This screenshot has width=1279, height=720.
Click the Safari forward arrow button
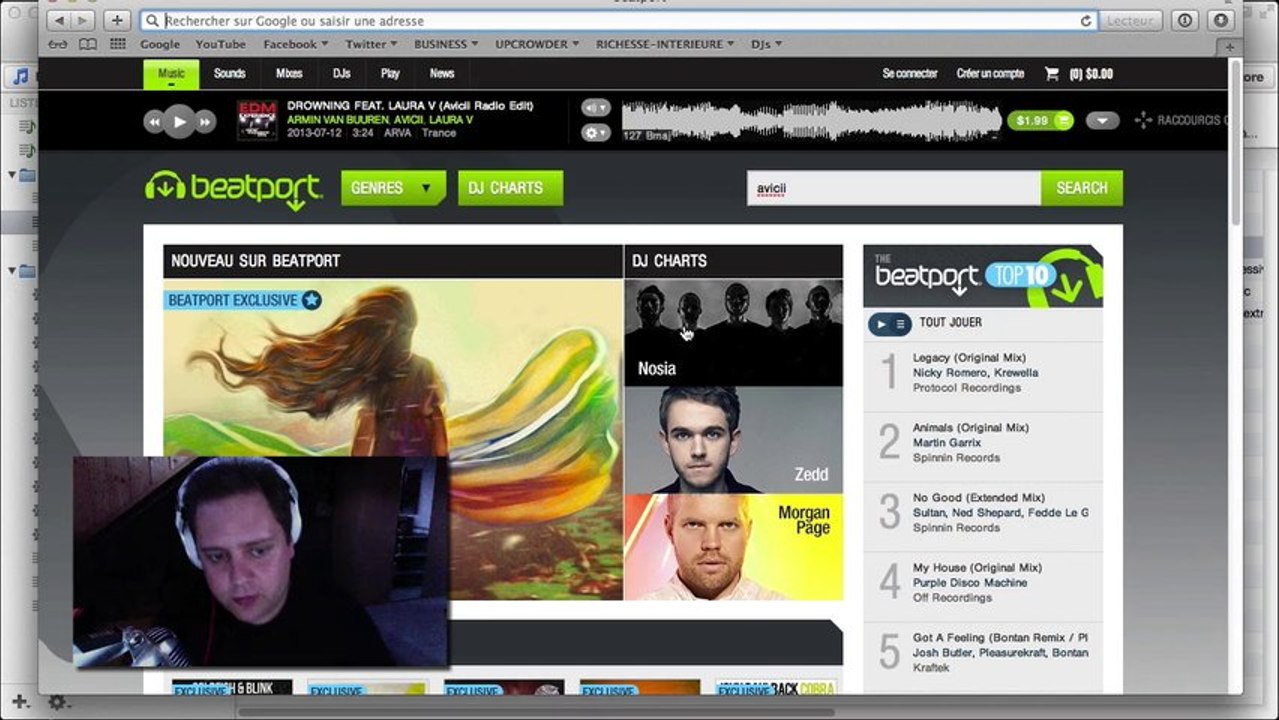83,20
